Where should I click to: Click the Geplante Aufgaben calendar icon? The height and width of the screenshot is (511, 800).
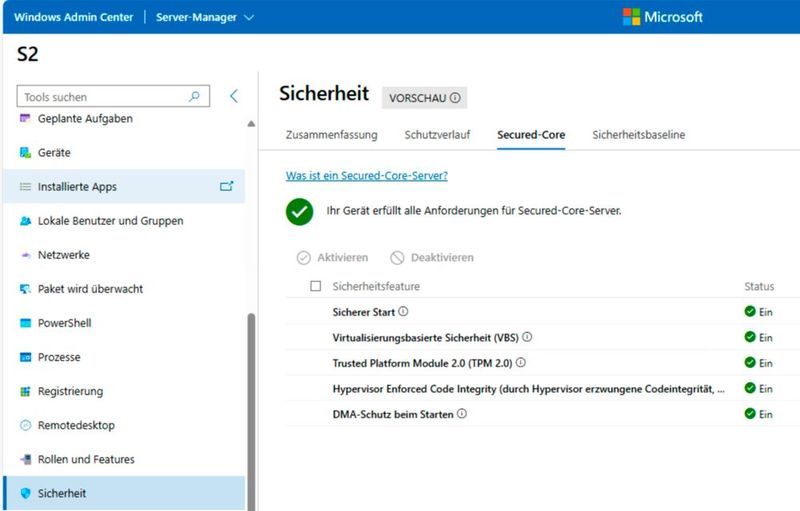tap(25, 118)
